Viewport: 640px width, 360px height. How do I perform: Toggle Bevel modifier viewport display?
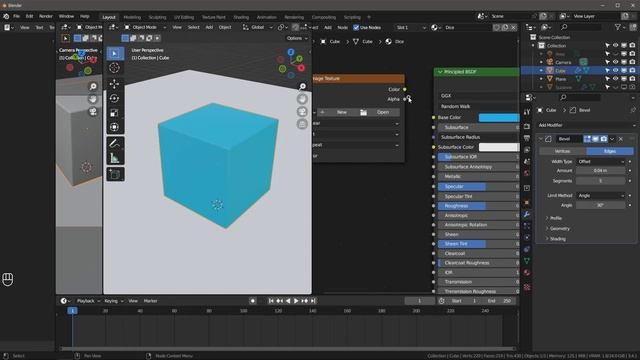point(596,139)
